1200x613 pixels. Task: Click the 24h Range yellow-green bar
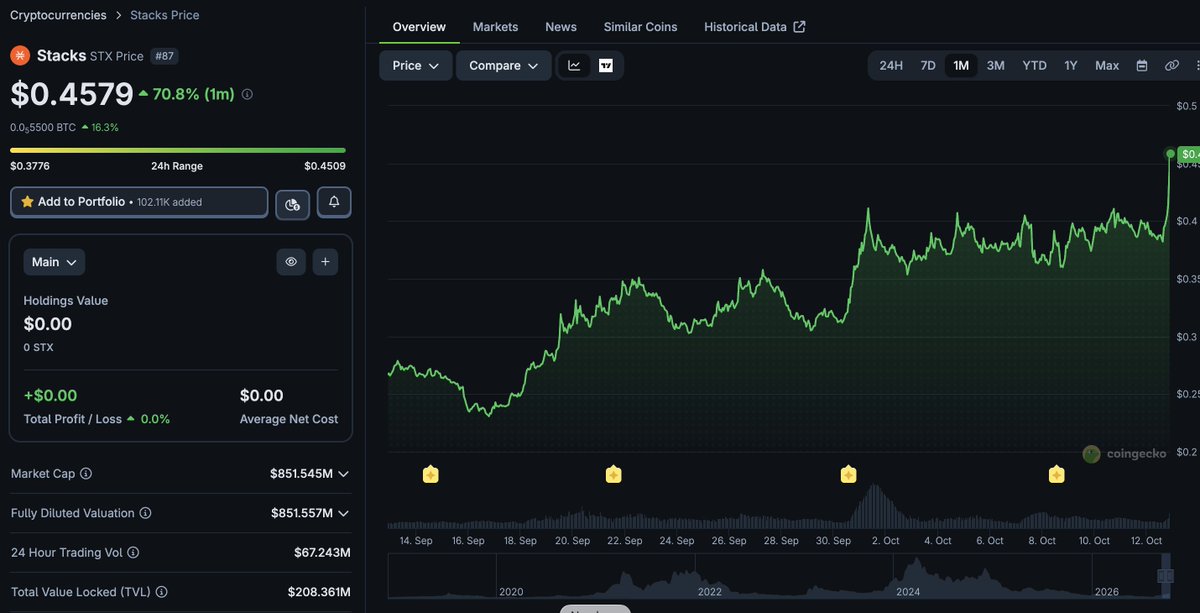point(178,150)
